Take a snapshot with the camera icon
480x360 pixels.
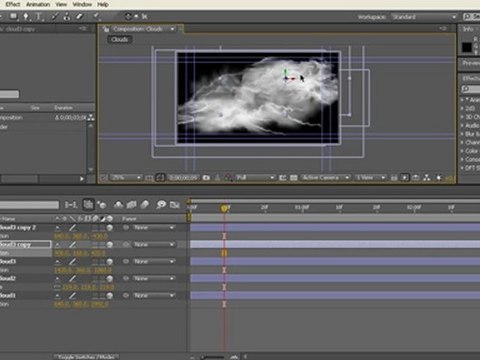[206, 178]
